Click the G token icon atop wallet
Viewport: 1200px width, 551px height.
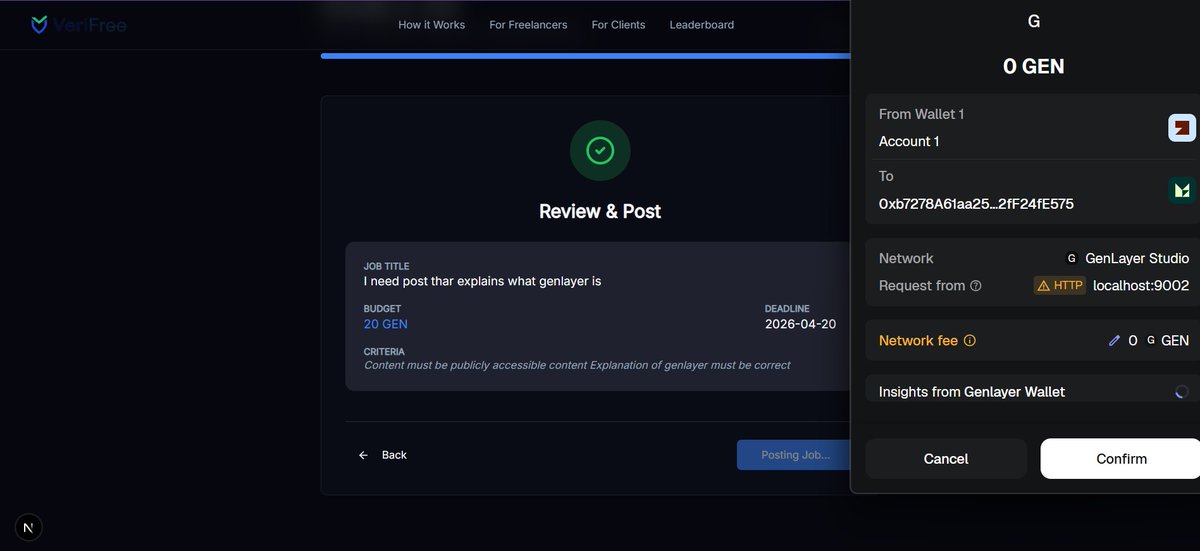(x=1034, y=21)
